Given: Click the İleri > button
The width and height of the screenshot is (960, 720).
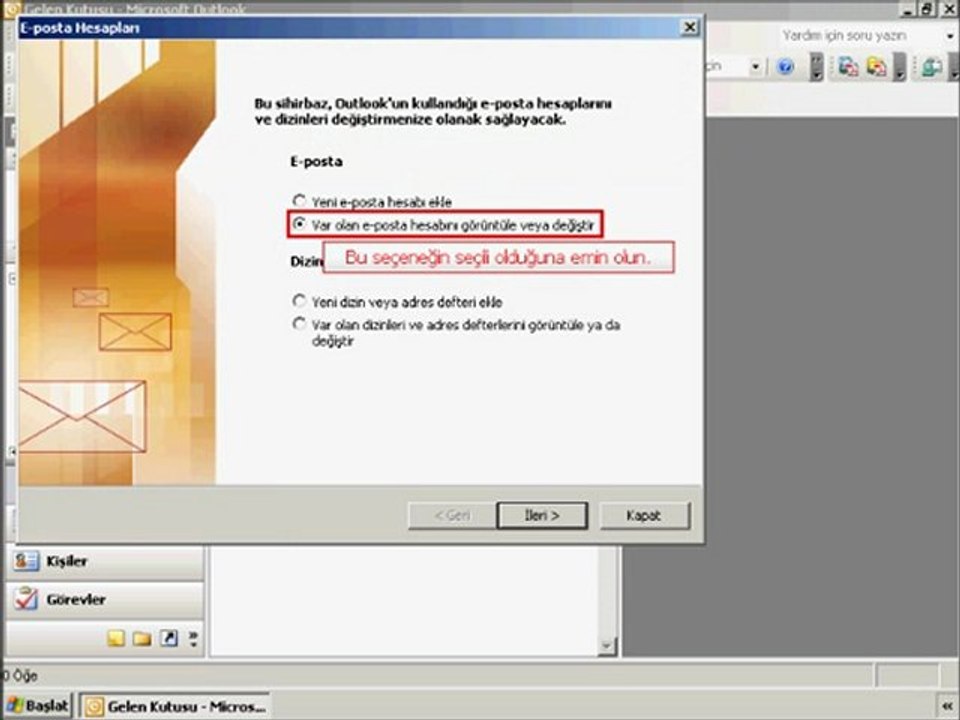Looking at the screenshot, I should coord(542,516).
